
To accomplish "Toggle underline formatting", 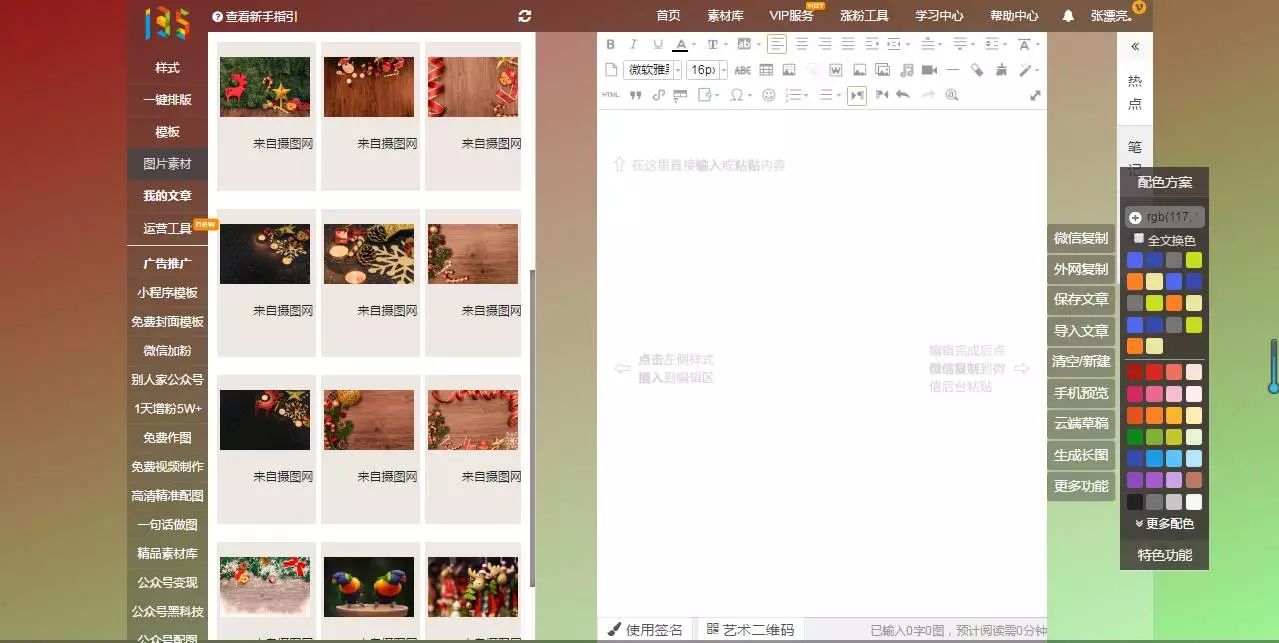I will 658,44.
